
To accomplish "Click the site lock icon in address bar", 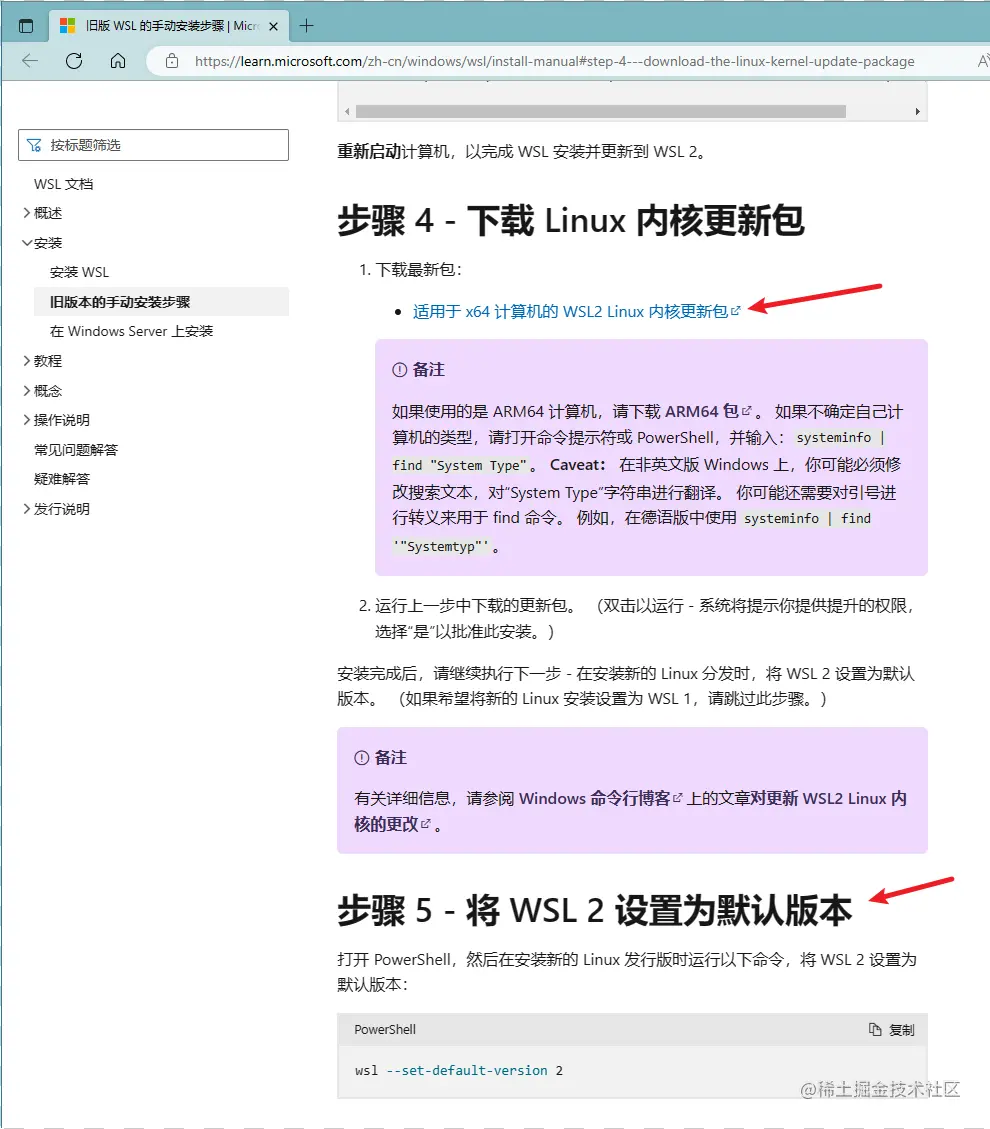I will (172, 61).
